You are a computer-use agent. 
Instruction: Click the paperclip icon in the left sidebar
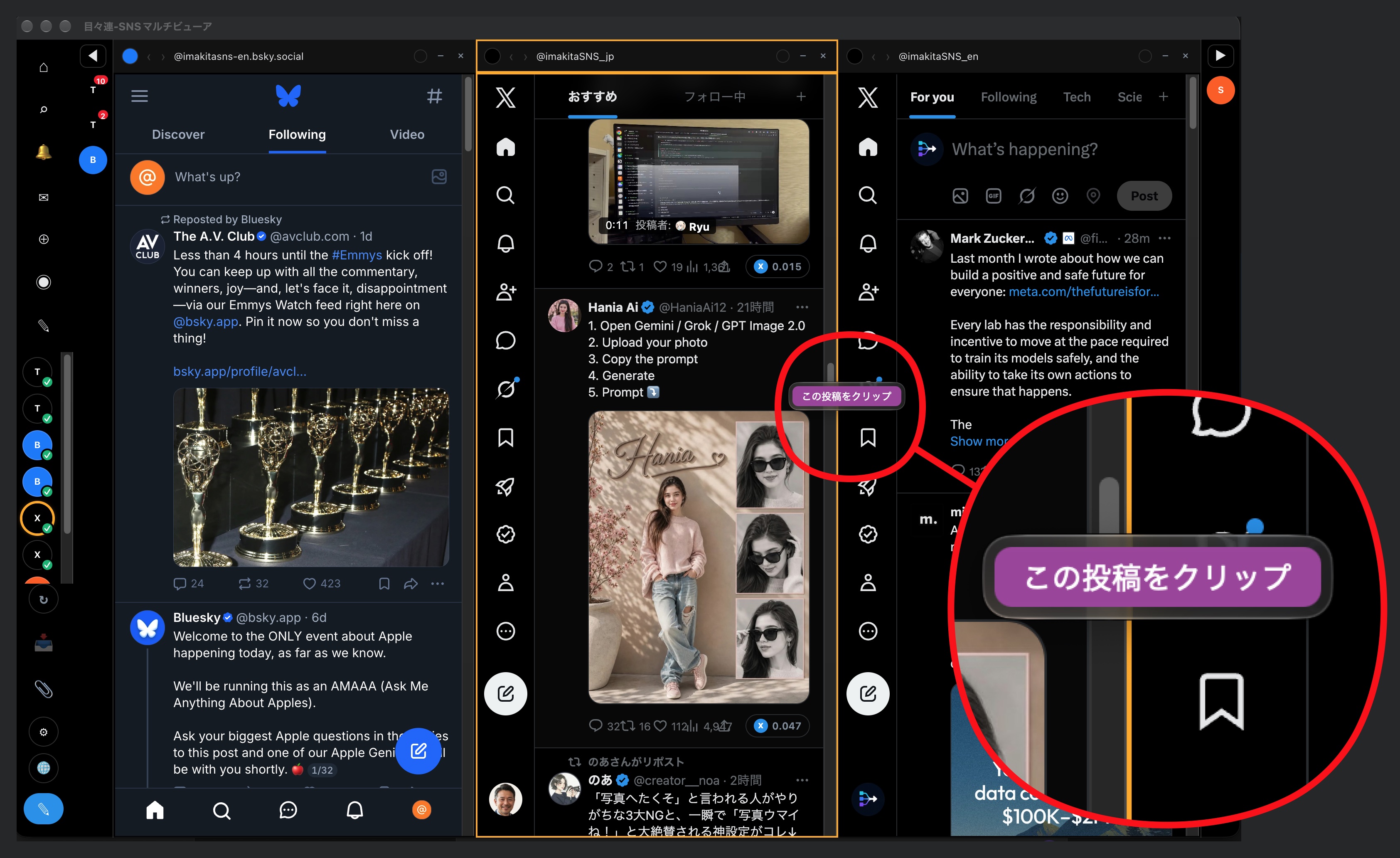point(44,689)
